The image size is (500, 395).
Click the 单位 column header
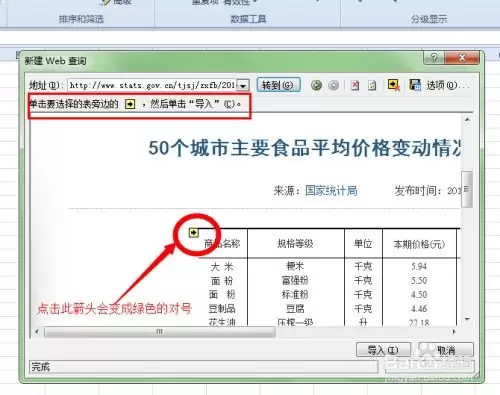(x=363, y=244)
